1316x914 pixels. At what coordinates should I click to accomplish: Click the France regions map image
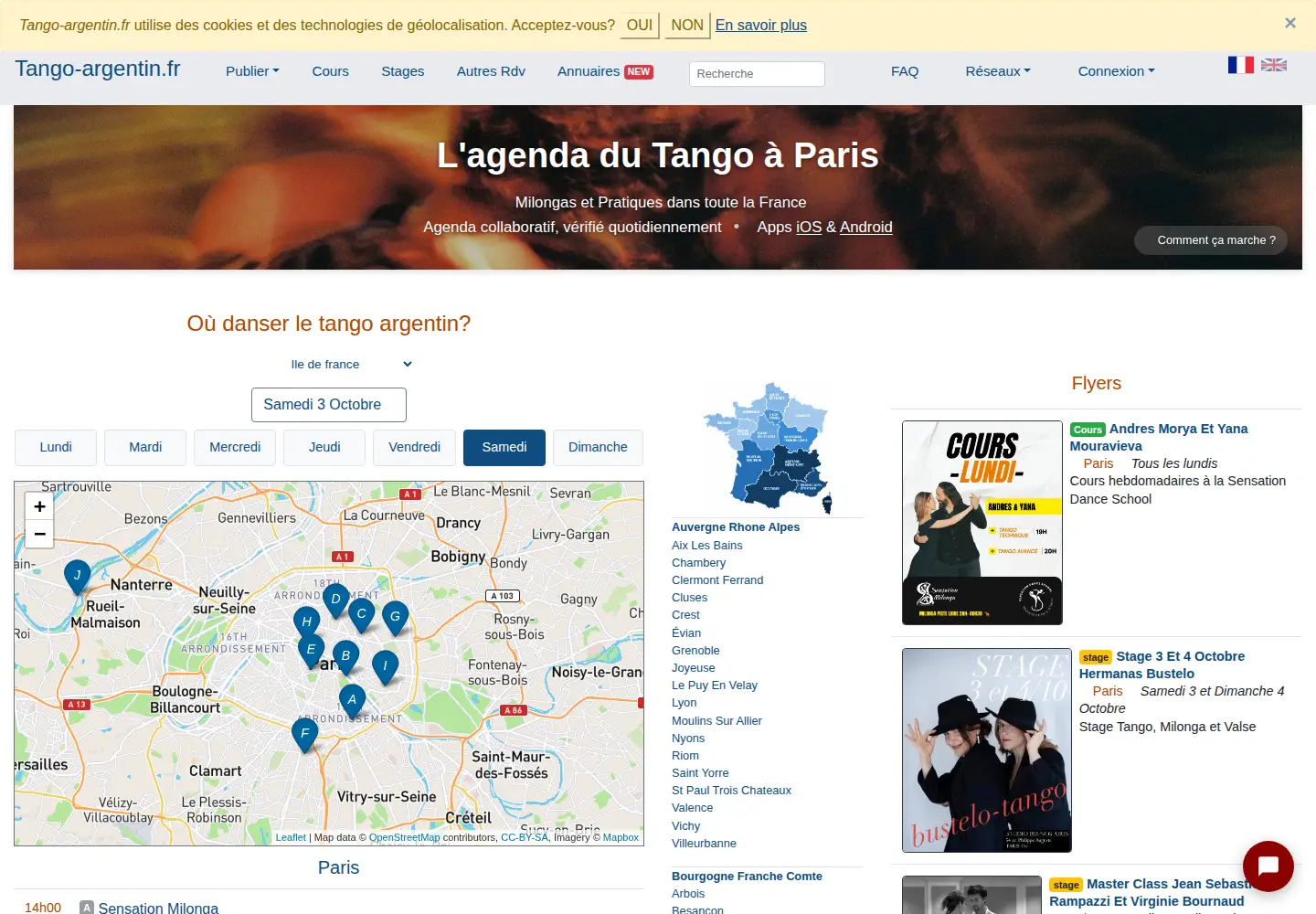[x=768, y=448]
